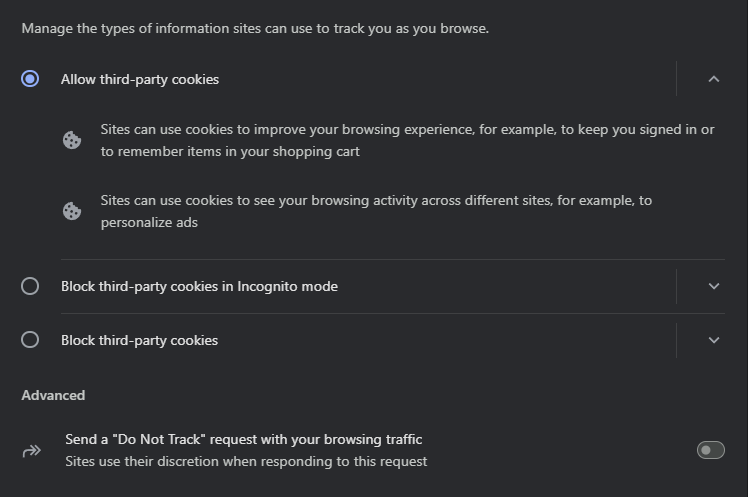This screenshot has height=497, width=748.
Task: Click Sites use their discretion description
Action: coord(246,462)
